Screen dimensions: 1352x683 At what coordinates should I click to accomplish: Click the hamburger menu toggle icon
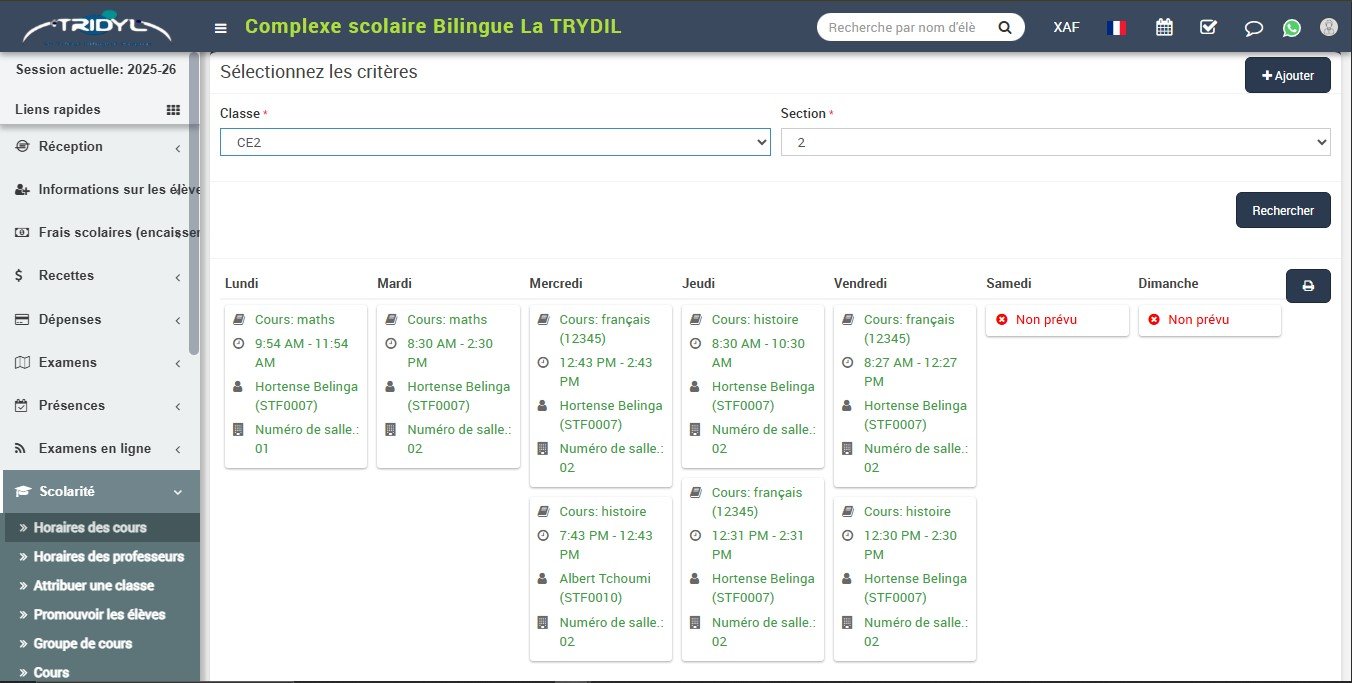[221, 28]
